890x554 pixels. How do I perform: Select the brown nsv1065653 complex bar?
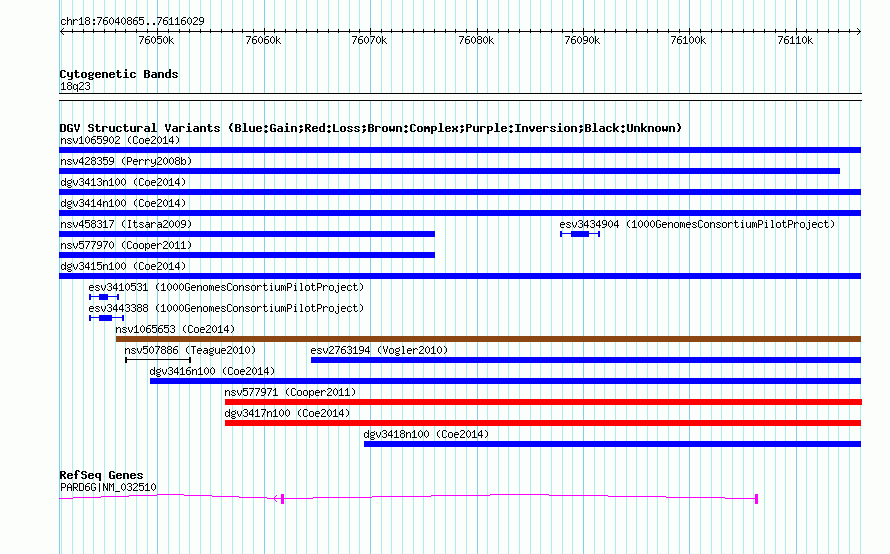[x=488, y=339]
